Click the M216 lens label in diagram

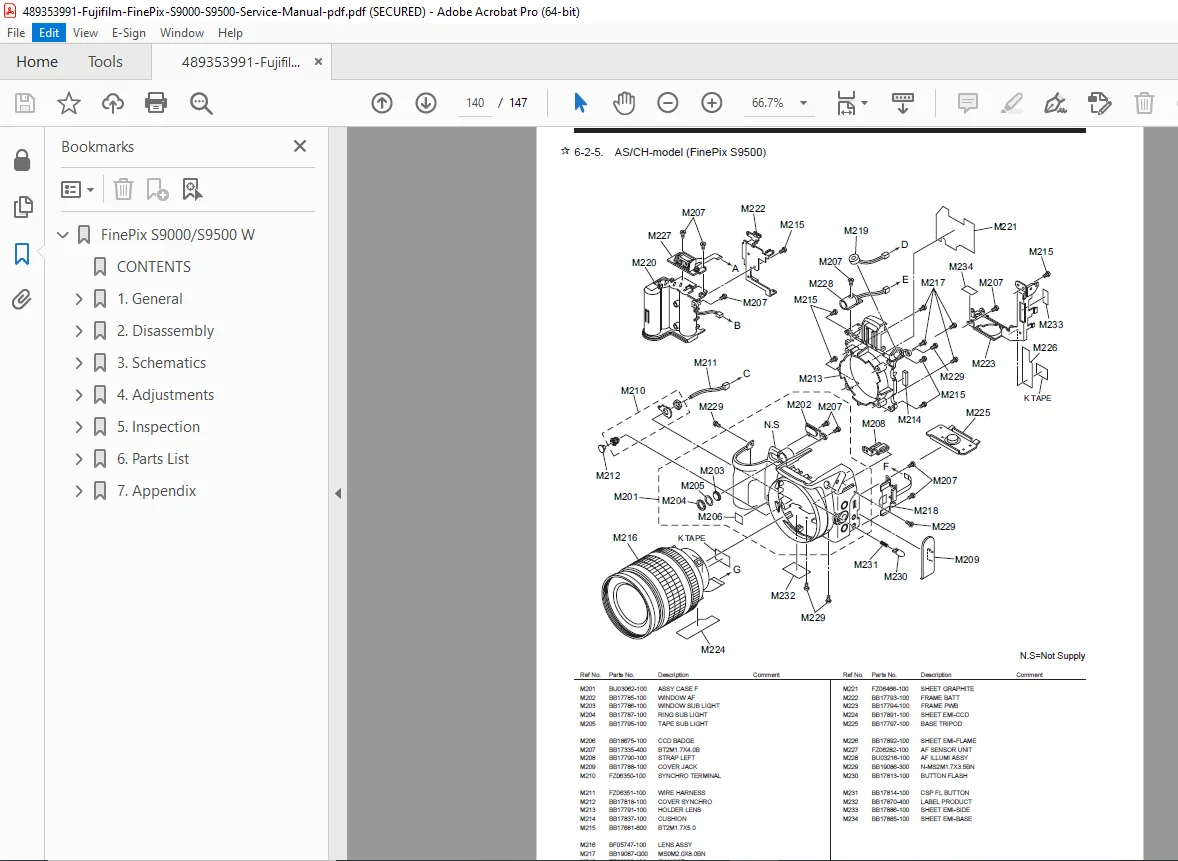pyautogui.click(x=625, y=538)
